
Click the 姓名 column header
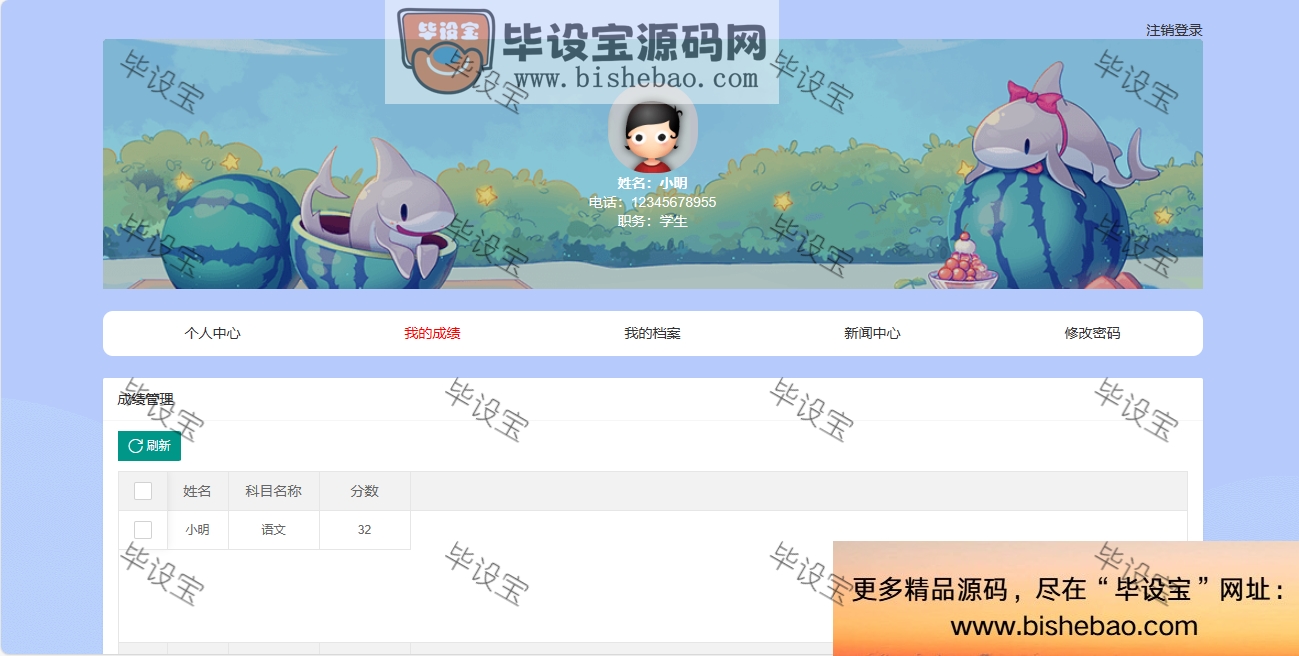tap(197, 491)
